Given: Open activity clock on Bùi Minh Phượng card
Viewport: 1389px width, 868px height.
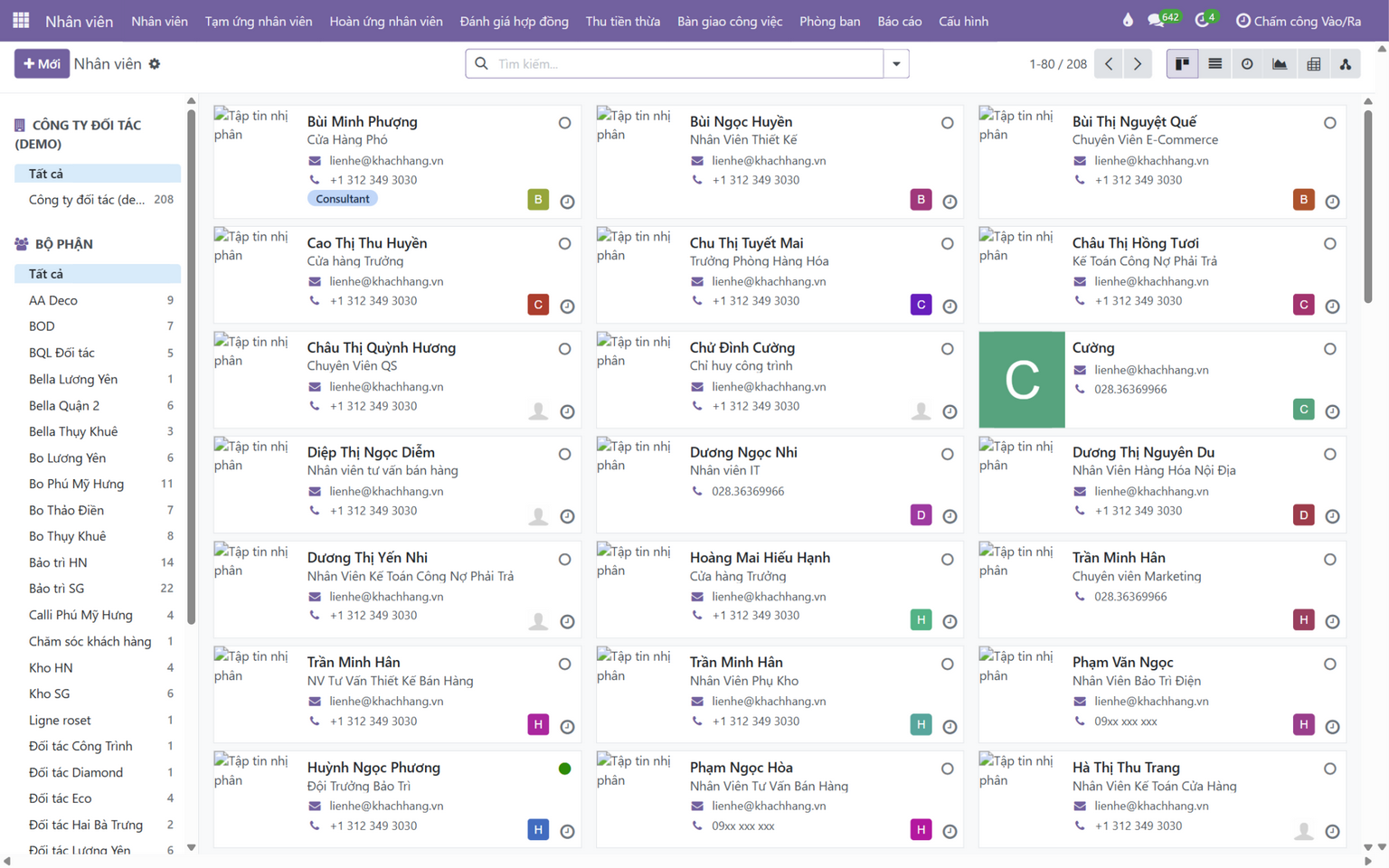Looking at the screenshot, I should pos(567,202).
